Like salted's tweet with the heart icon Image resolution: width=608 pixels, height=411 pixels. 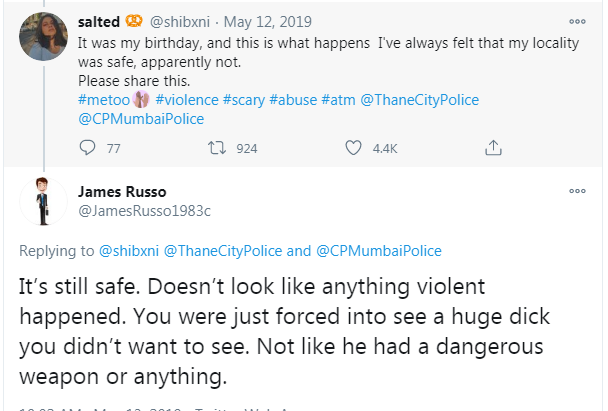351,148
